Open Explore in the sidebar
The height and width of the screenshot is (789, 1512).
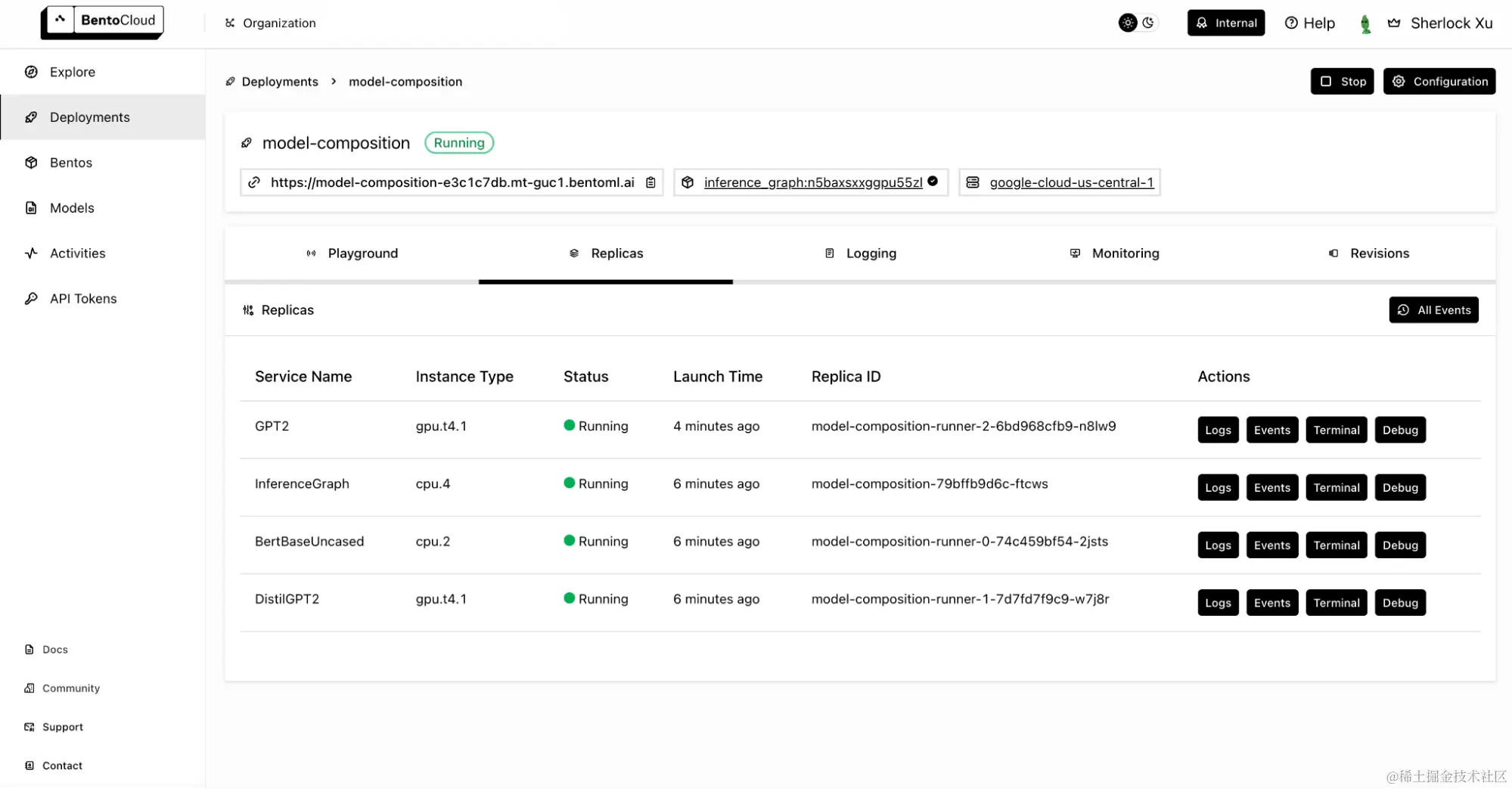click(103, 72)
